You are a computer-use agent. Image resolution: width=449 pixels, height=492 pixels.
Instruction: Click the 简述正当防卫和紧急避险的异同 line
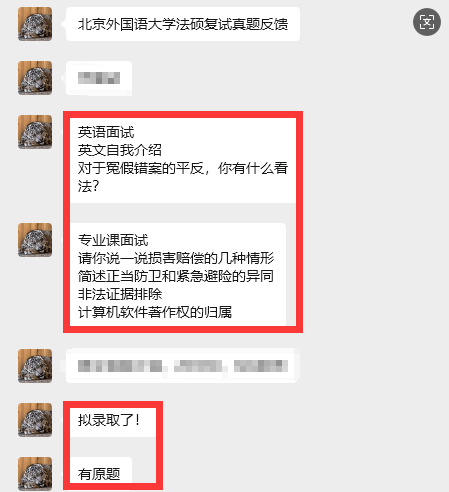coord(176,276)
